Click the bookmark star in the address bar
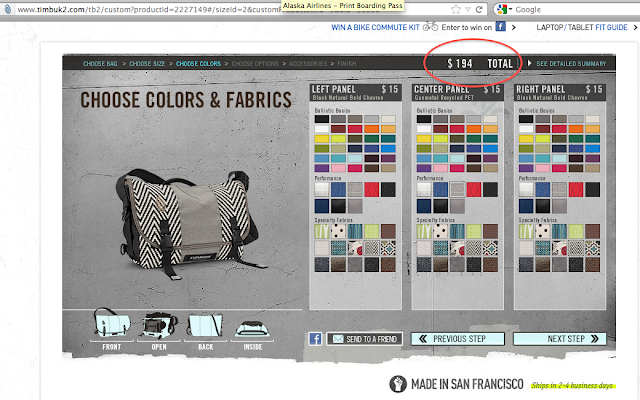The image size is (640, 400). tap(456, 9)
